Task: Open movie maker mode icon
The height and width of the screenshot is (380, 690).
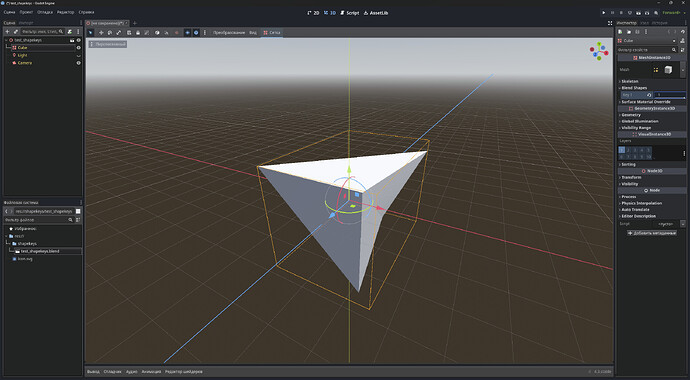Action: coord(656,13)
